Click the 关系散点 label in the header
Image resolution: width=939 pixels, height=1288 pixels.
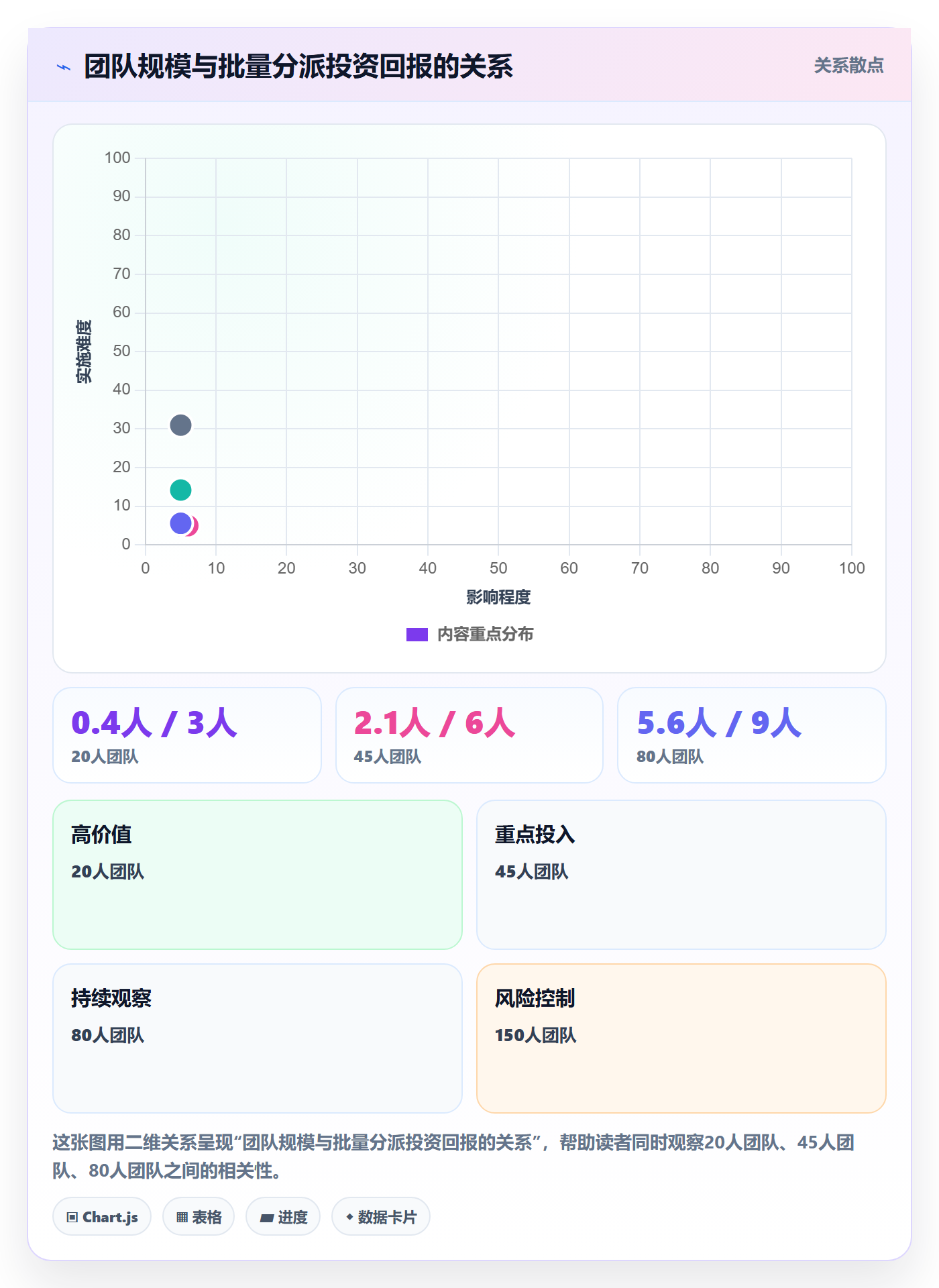tap(848, 66)
